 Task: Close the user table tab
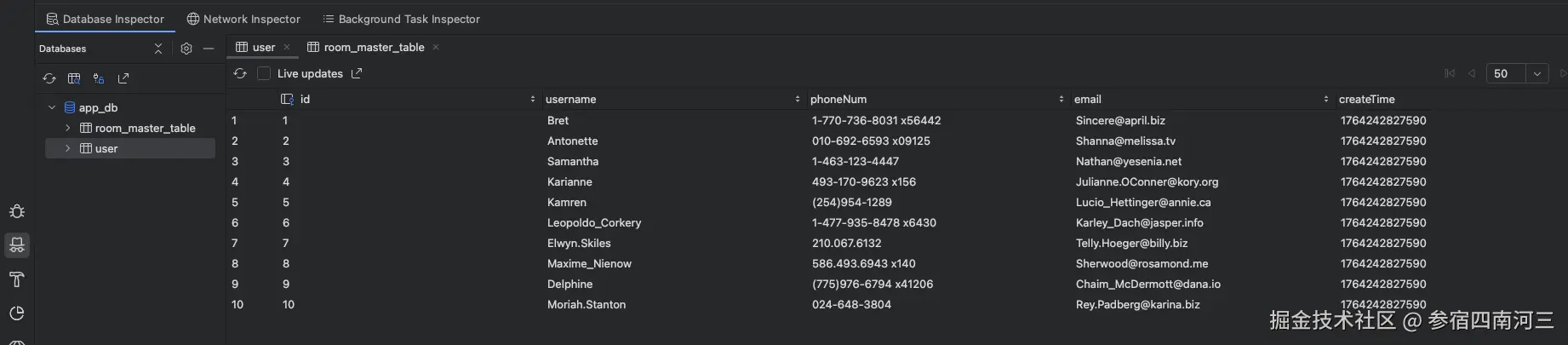[287, 47]
